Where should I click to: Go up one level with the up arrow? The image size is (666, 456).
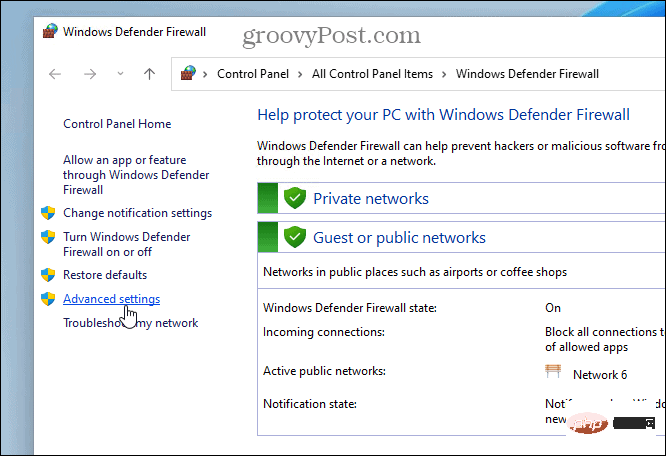click(149, 74)
